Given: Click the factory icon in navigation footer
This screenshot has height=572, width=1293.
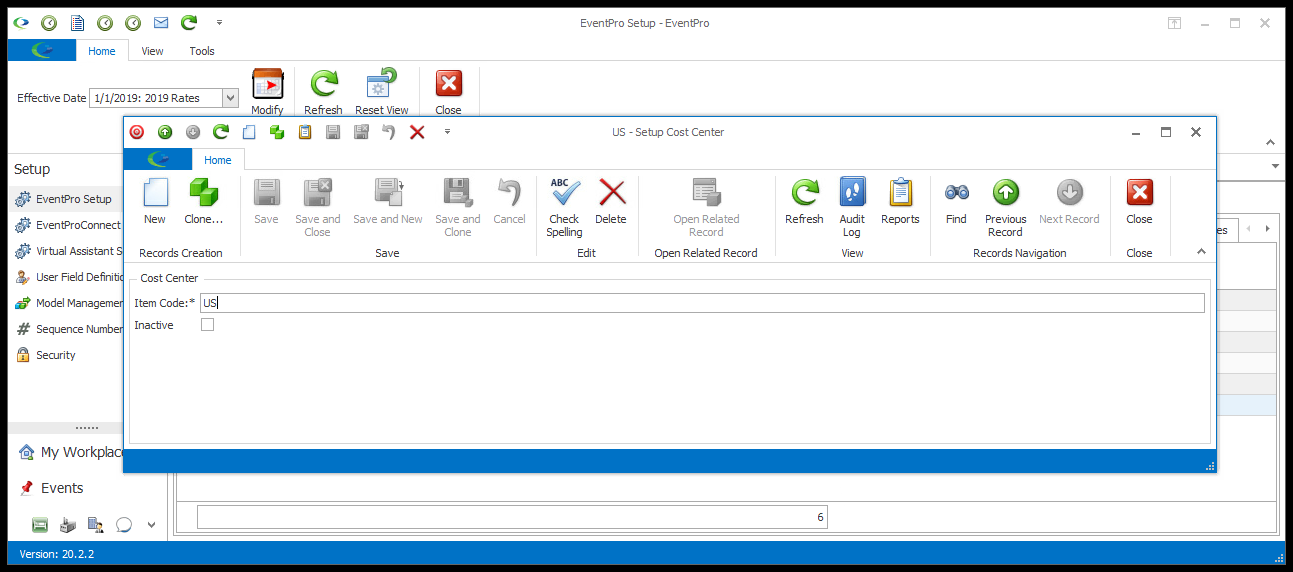Looking at the screenshot, I should [68, 524].
